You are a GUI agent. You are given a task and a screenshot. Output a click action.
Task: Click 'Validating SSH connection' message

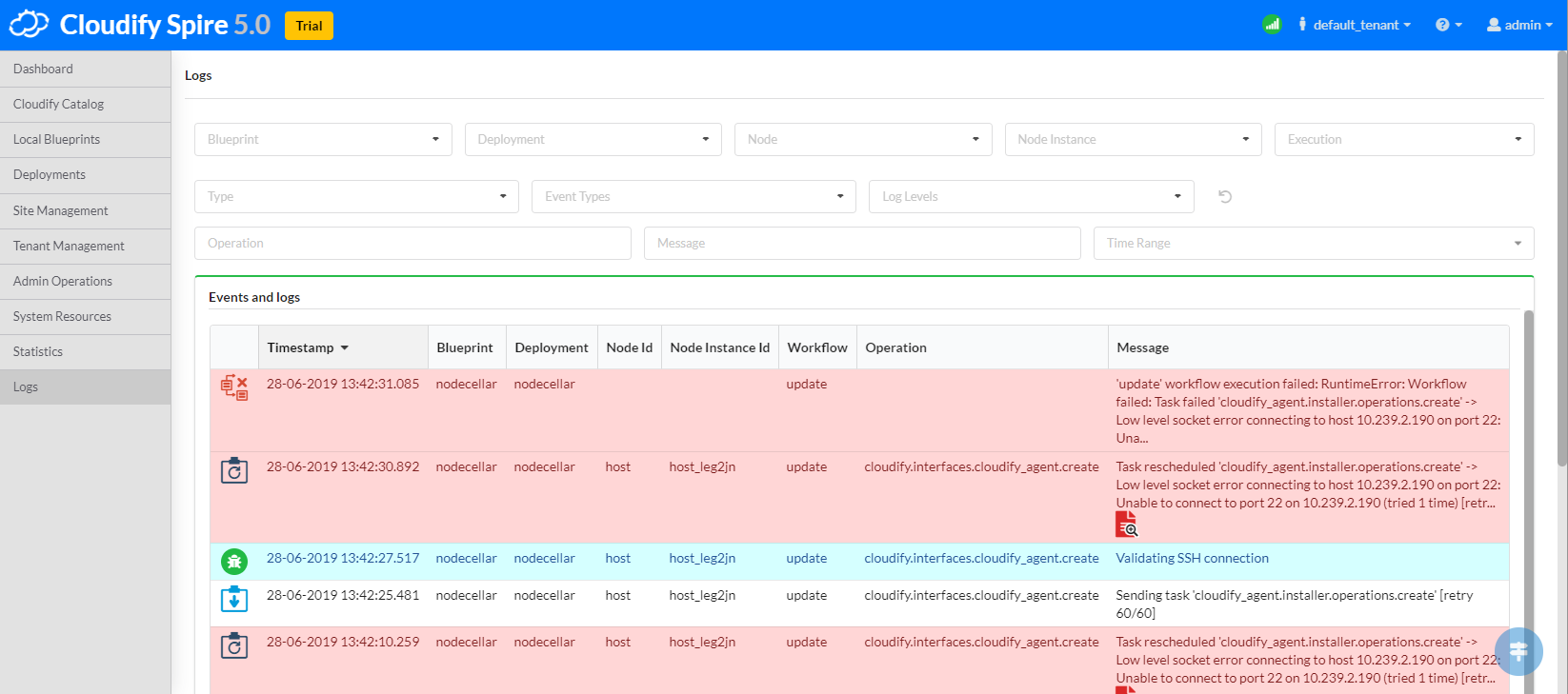point(1192,558)
